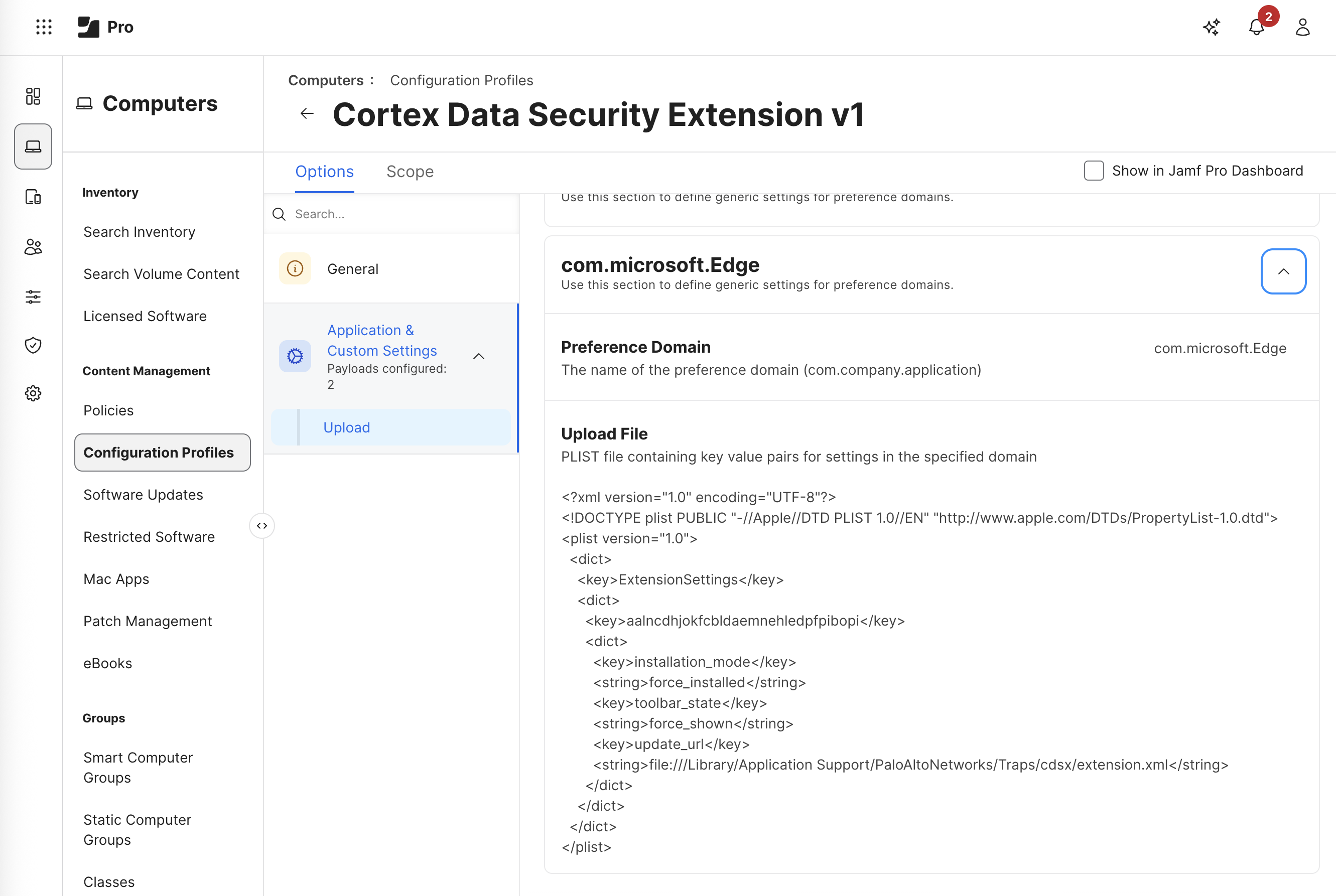Open the sliders icon in left rail

coord(33,296)
